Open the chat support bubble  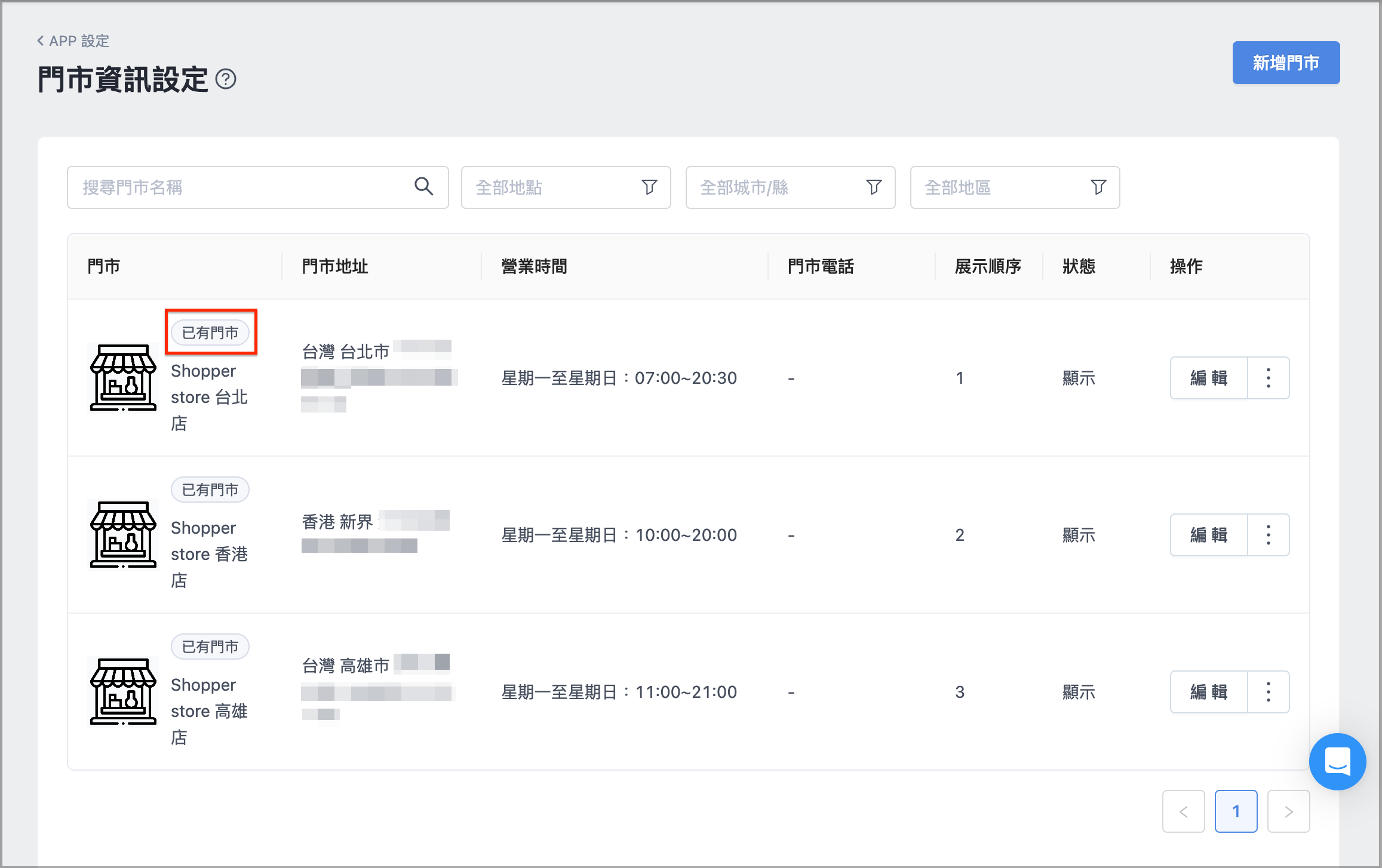click(x=1337, y=762)
